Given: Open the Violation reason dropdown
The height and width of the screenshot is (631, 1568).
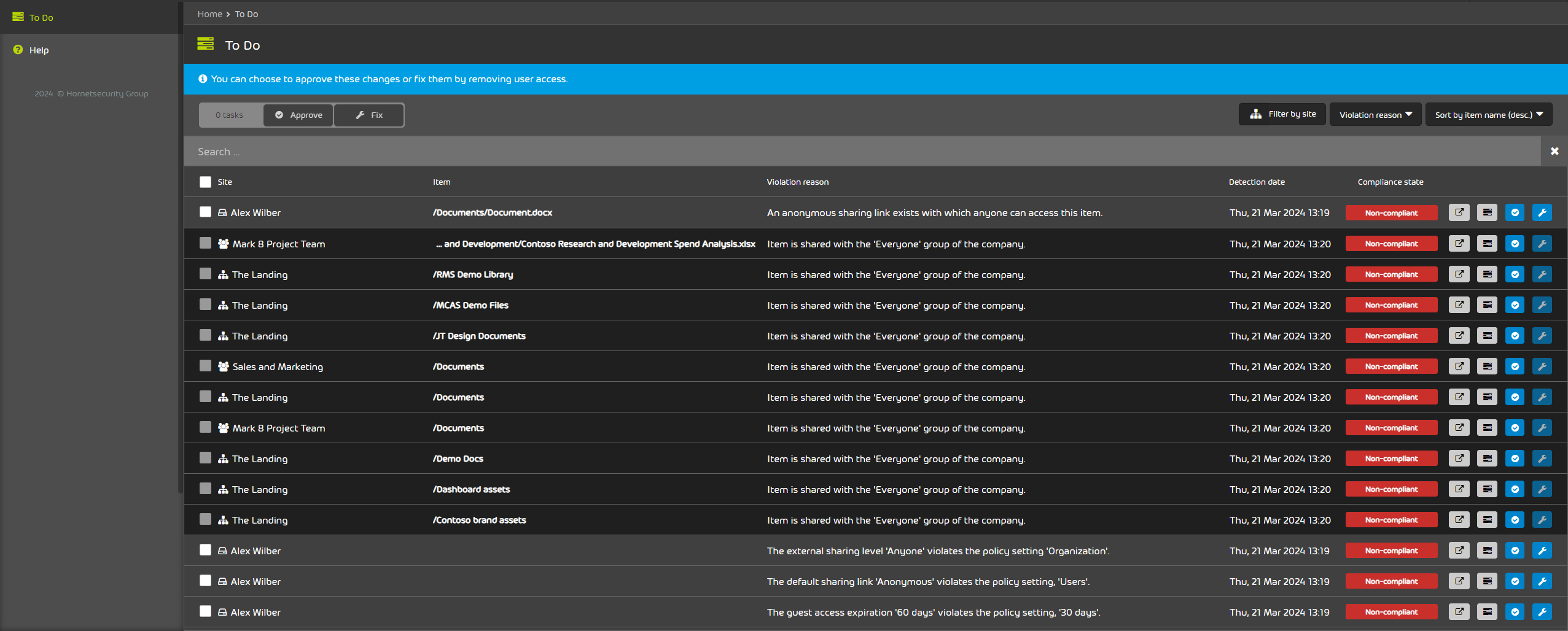Looking at the screenshot, I should pos(1375,114).
